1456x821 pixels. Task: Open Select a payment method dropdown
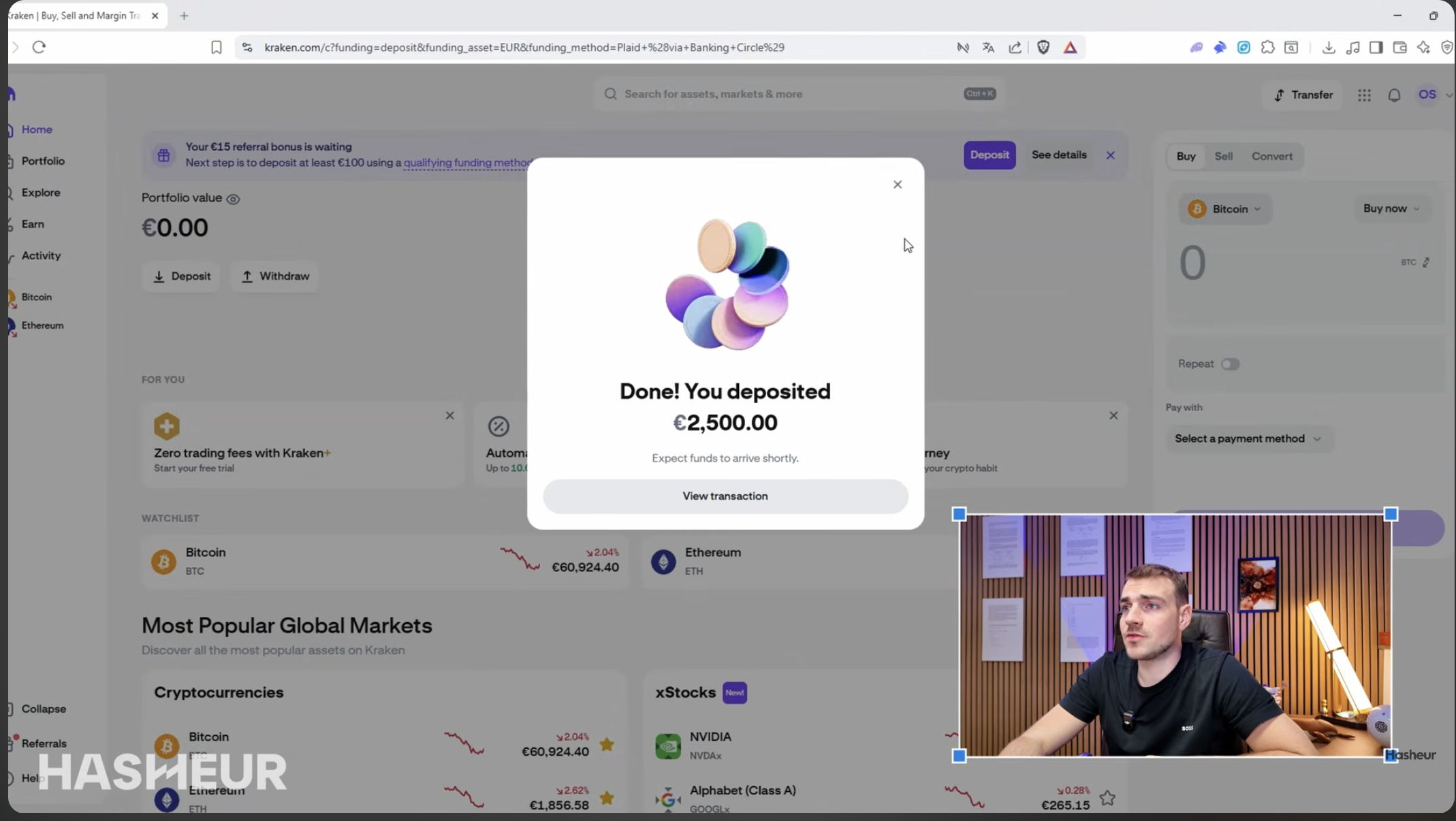point(1247,439)
